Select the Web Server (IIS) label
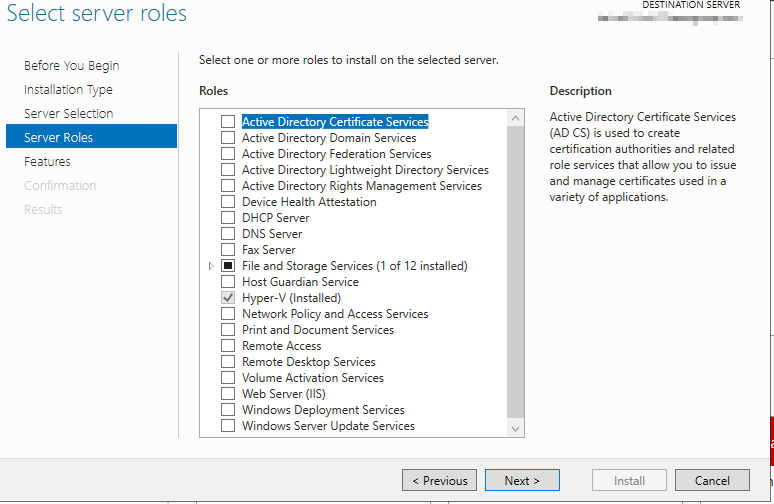 click(x=284, y=394)
